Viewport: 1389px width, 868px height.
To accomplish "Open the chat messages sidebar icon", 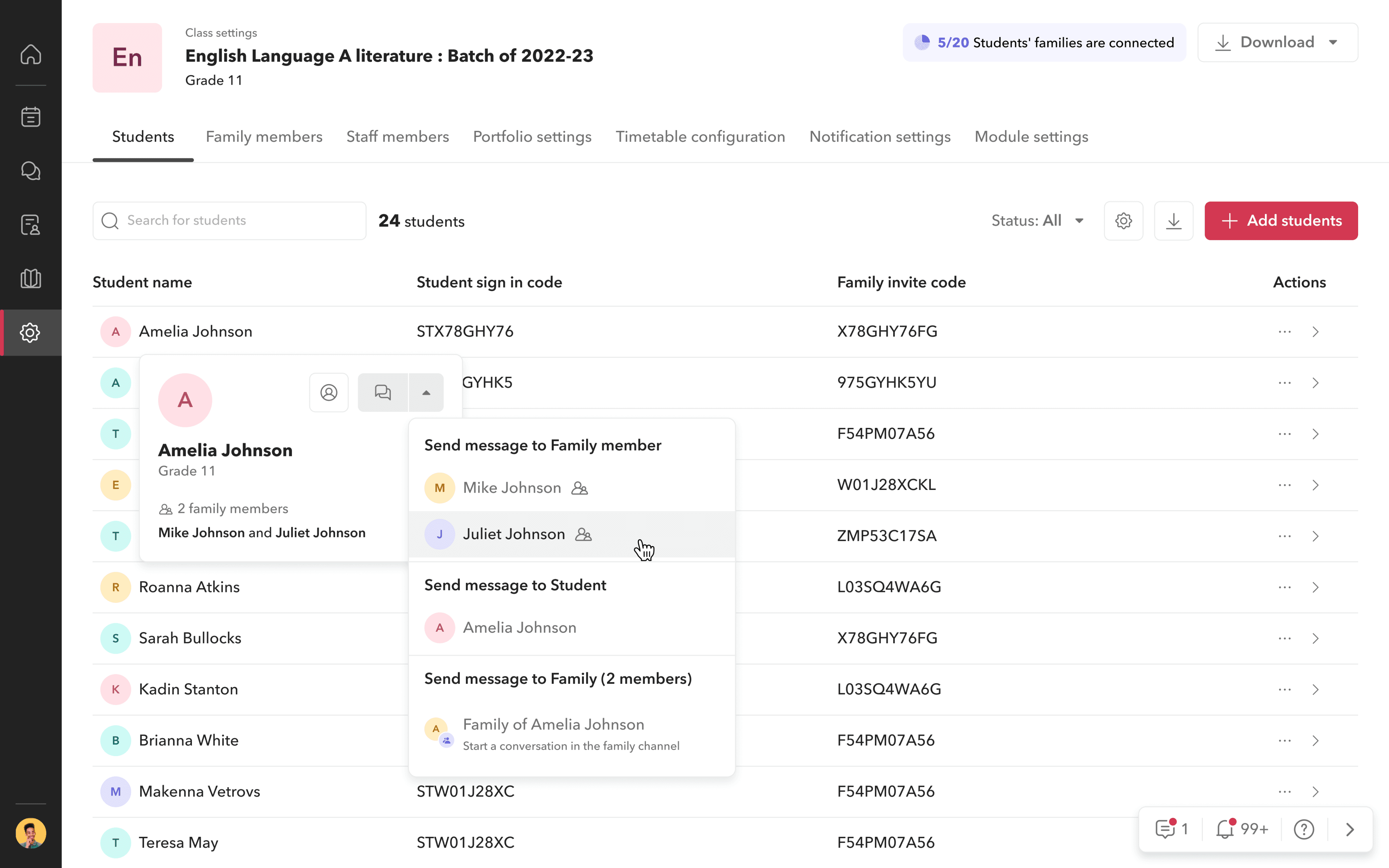I will pyautogui.click(x=31, y=171).
